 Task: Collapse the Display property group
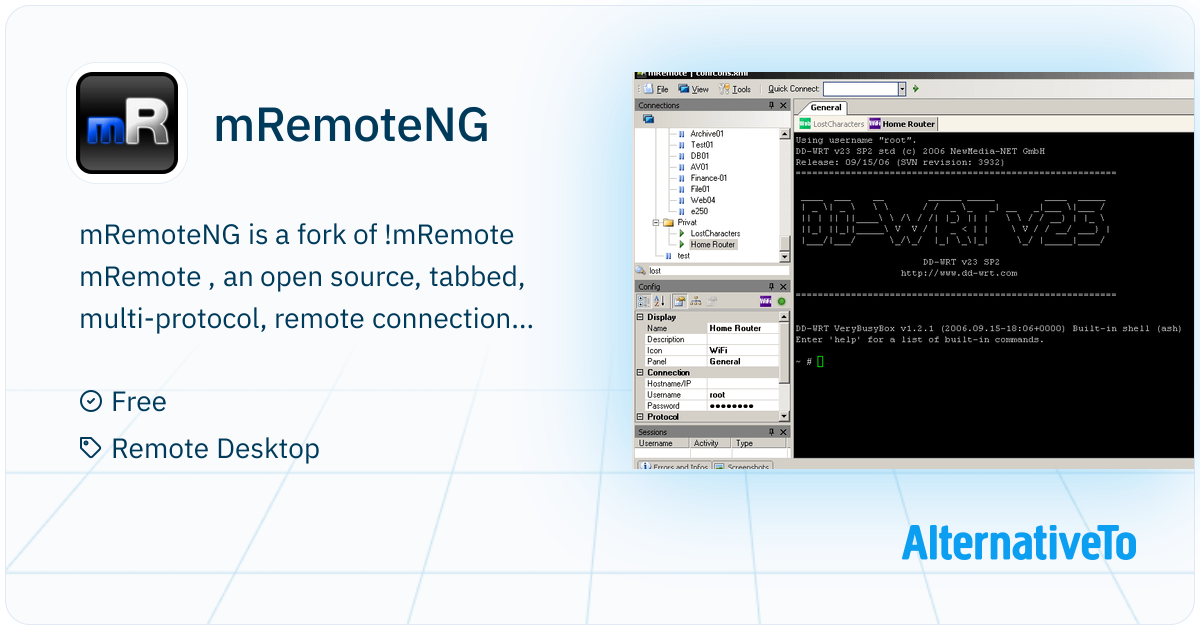pos(640,317)
